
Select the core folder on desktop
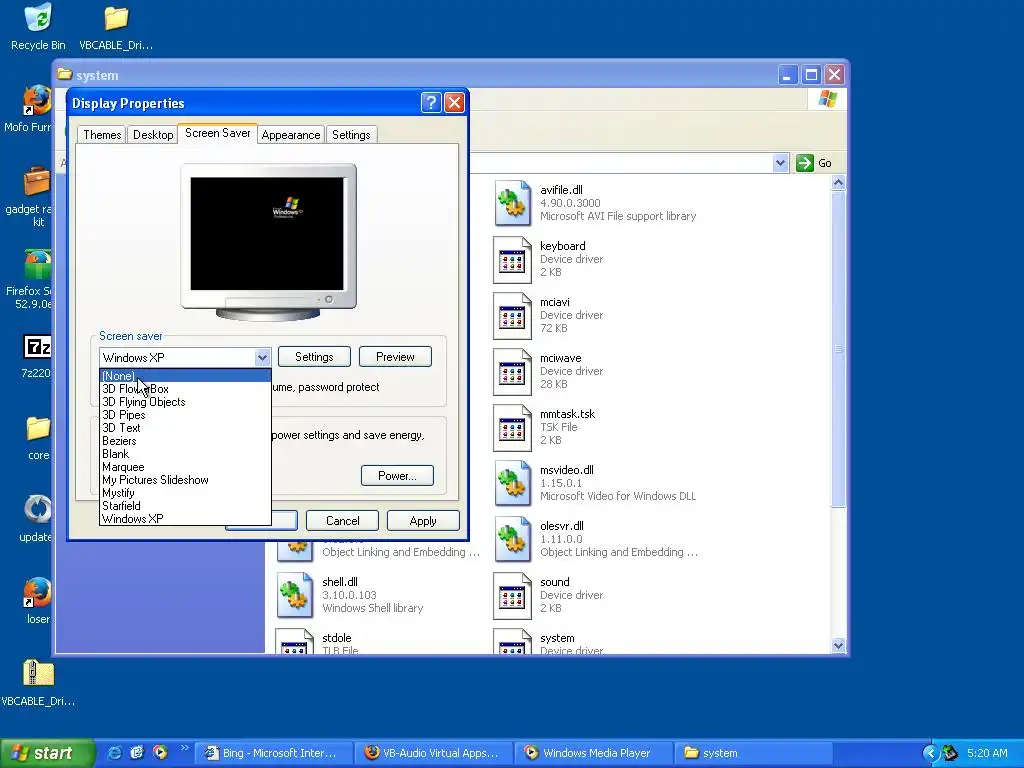pos(38,429)
